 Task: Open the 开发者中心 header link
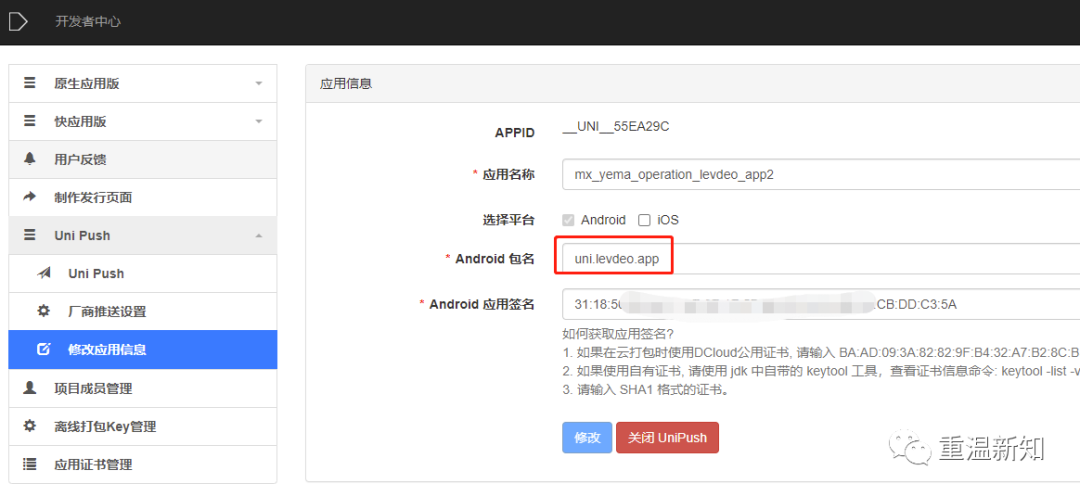click(x=88, y=21)
